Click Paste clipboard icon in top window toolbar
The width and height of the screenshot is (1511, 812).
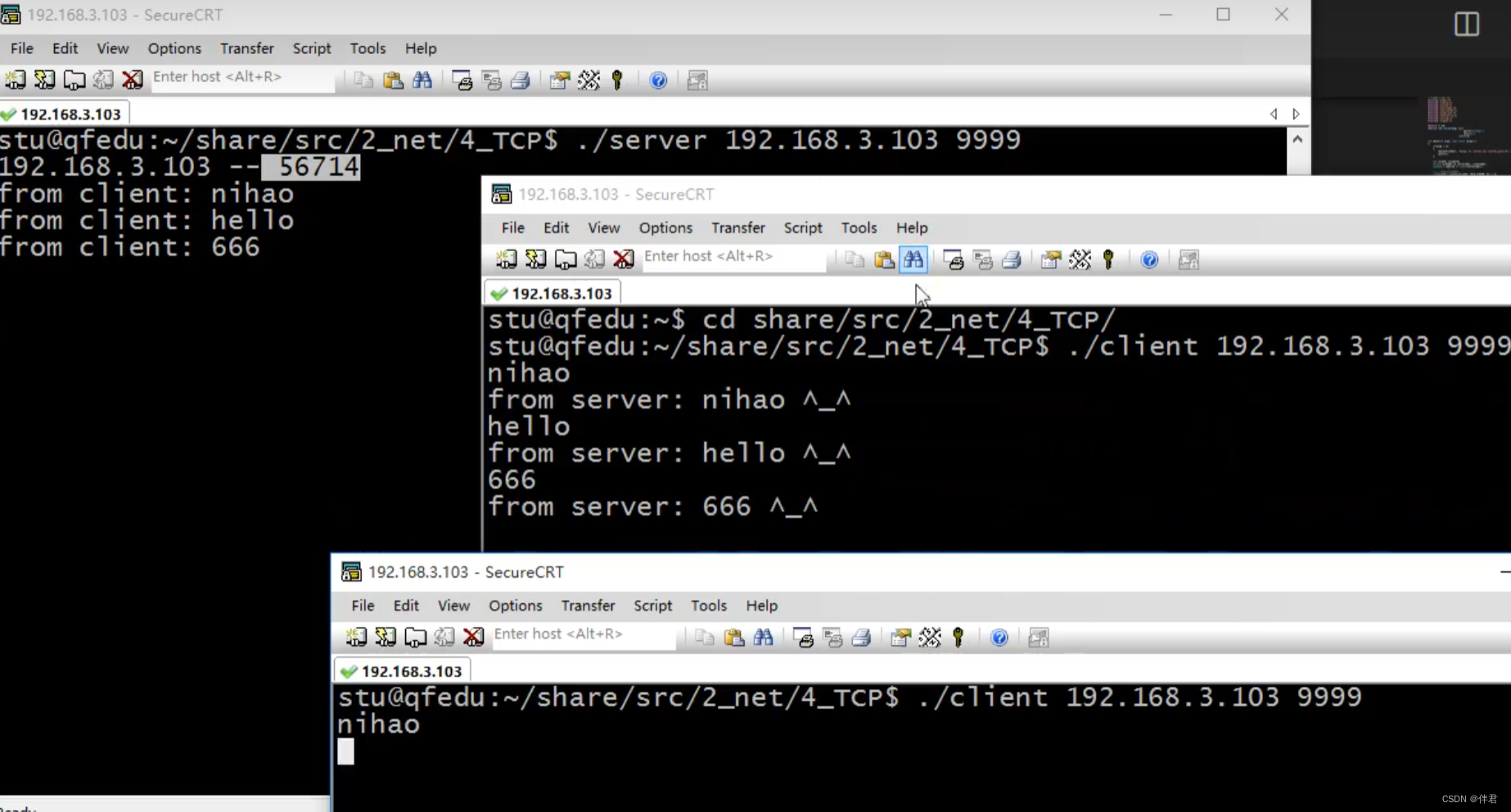tap(394, 80)
